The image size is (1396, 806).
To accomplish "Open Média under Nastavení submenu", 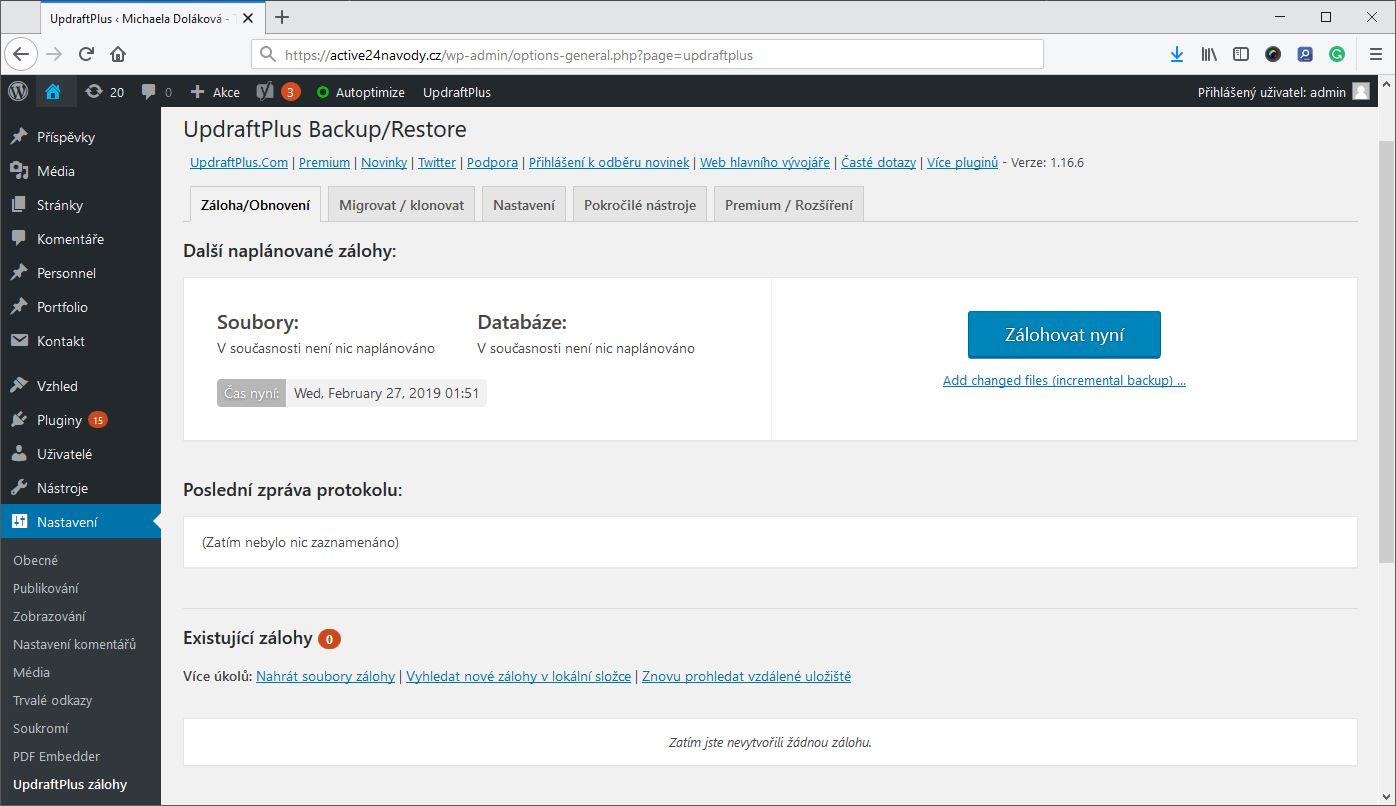I will pos(31,672).
